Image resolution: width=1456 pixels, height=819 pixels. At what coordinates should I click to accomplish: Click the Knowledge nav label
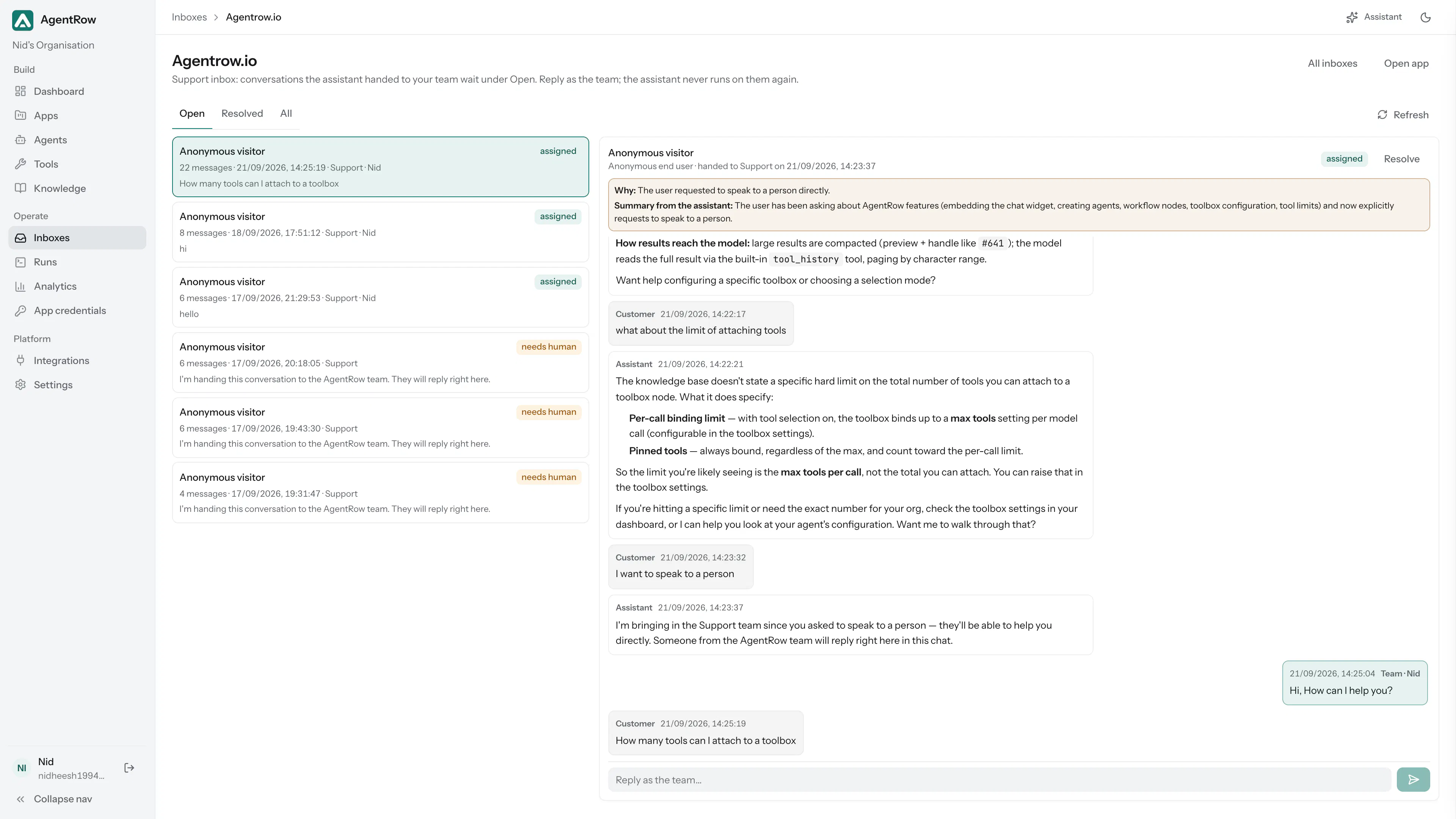(x=60, y=188)
